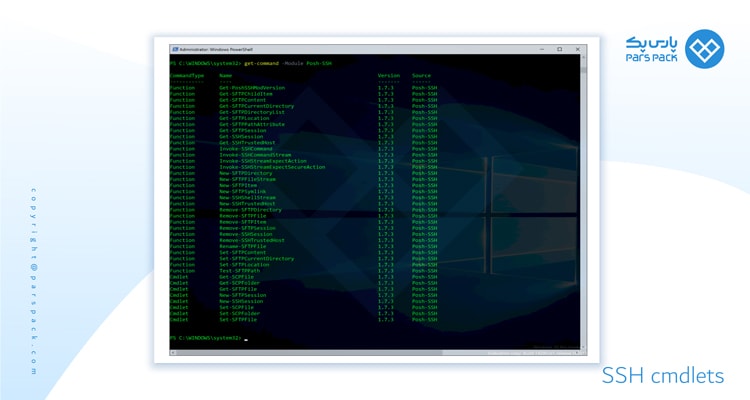Screen dimensions: 750x400
Task: Select the 'Set-SFTPContent' entry
Action: (x=243, y=253)
